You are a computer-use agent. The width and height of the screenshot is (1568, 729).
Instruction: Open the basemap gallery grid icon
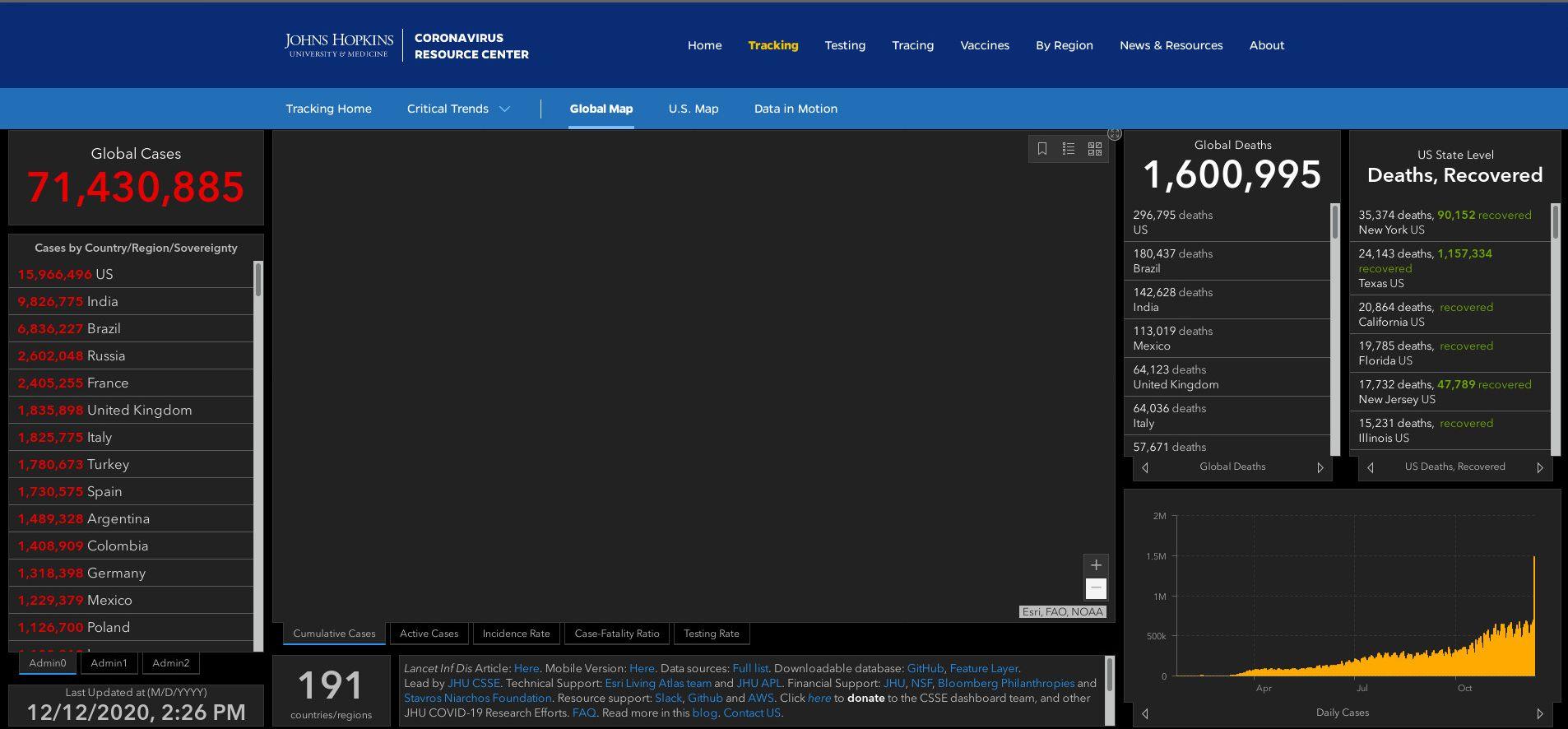pyautogui.click(x=1095, y=149)
